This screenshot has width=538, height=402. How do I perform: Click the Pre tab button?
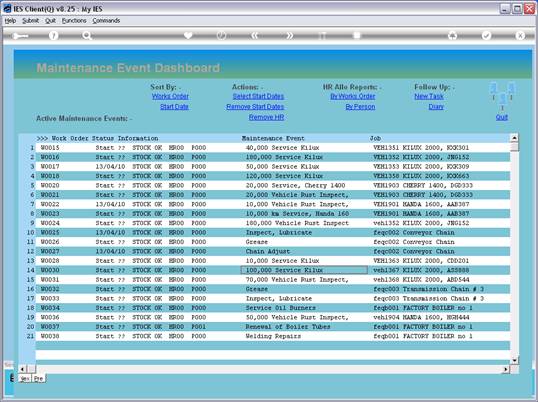(38, 378)
